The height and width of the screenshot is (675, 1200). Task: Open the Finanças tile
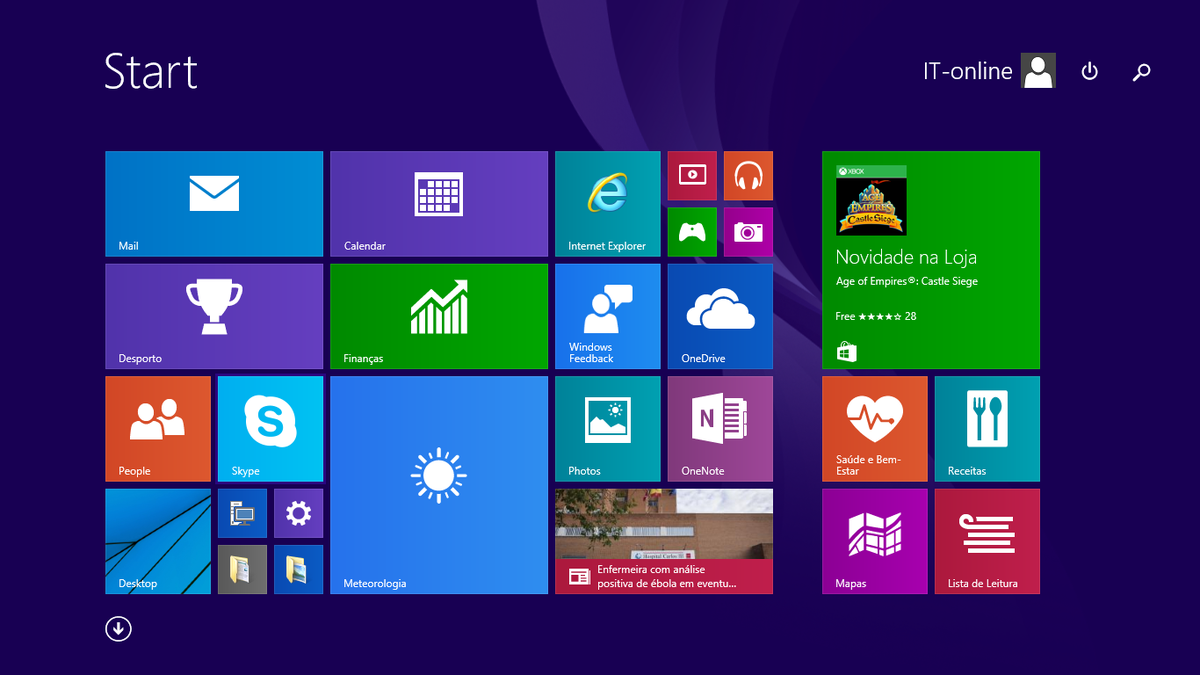tap(439, 316)
